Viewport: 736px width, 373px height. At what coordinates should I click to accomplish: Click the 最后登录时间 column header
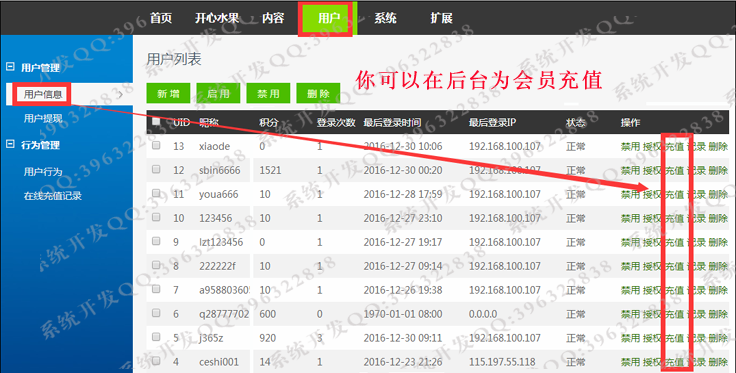(392, 122)
